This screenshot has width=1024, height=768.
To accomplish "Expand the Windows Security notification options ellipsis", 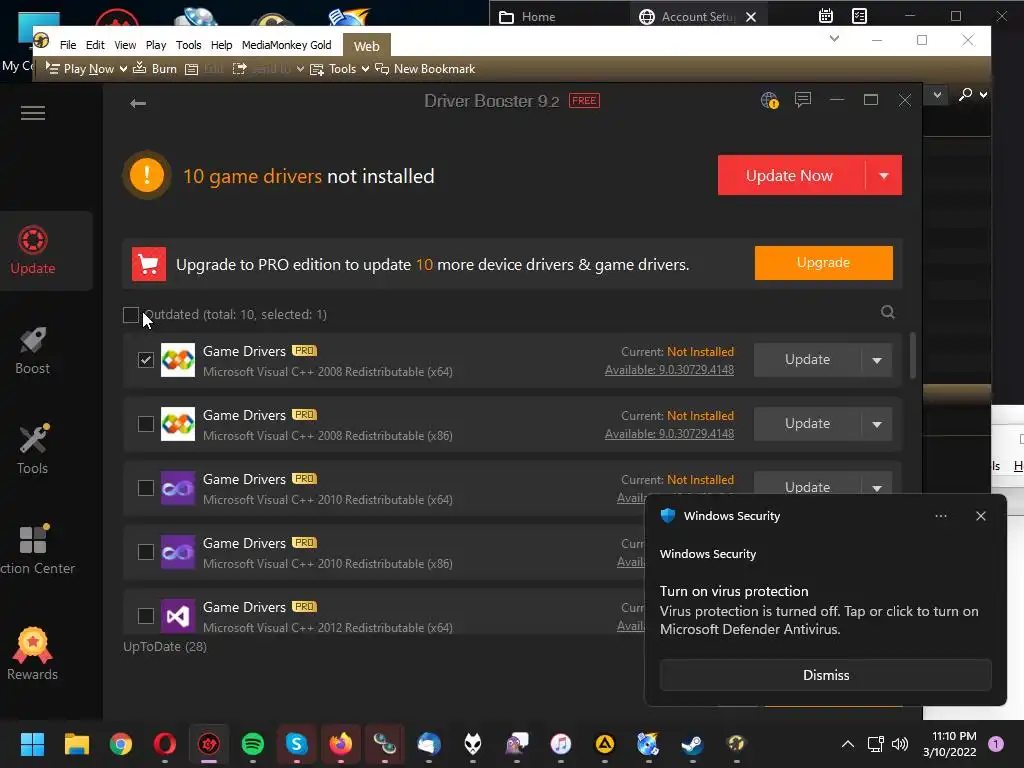I will click(940, 516).
